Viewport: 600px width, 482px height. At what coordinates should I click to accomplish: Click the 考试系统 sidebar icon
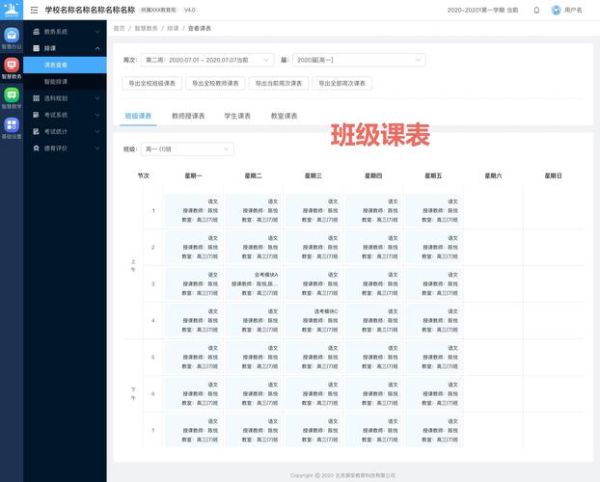pos(36,115)
